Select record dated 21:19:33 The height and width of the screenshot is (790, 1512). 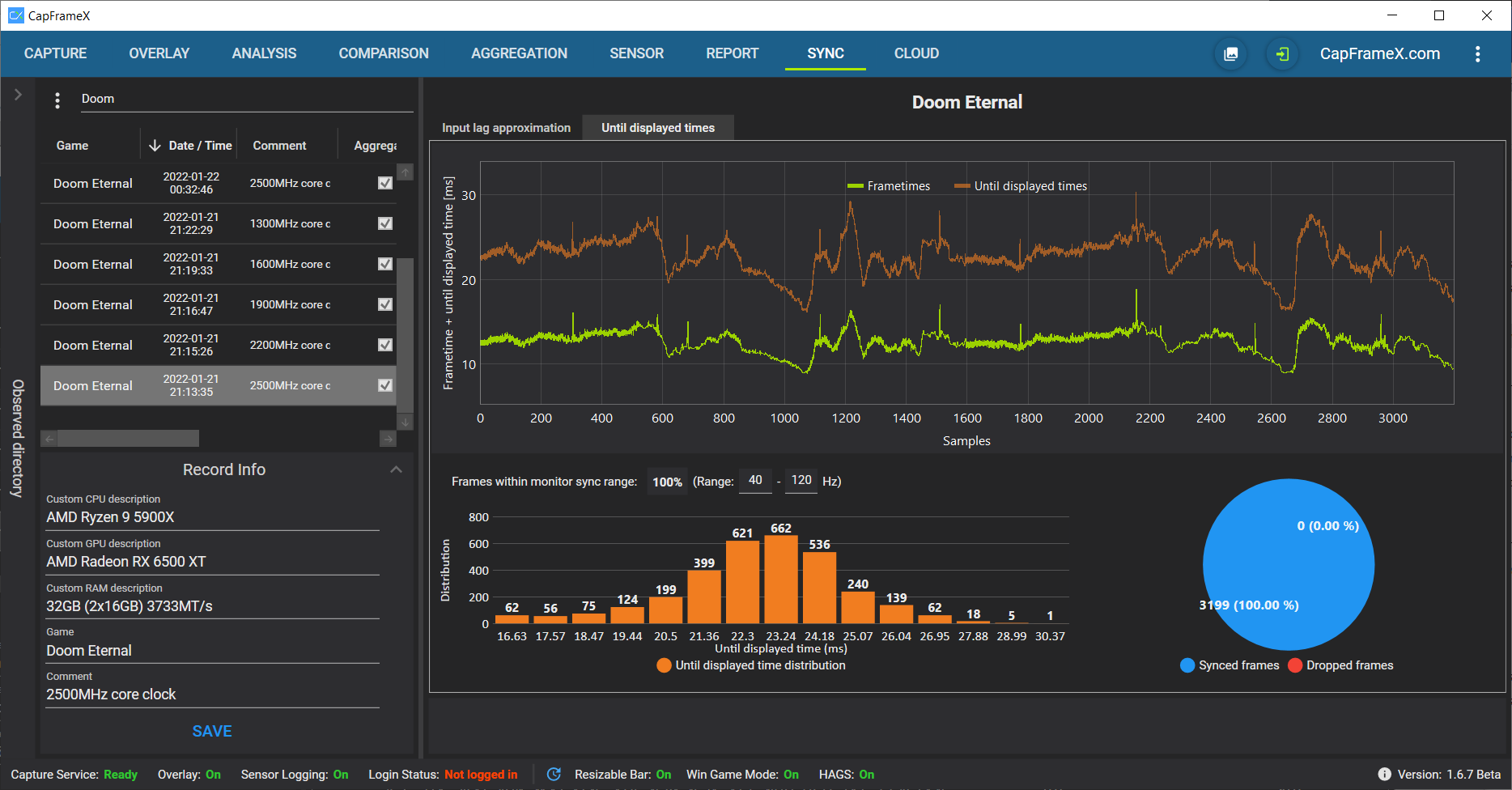(x=219, y=264)
